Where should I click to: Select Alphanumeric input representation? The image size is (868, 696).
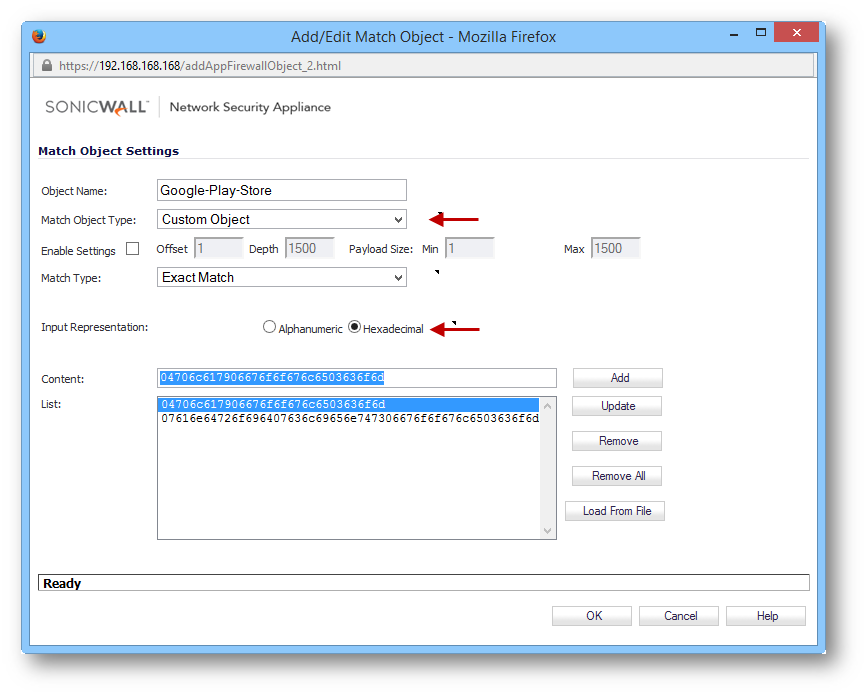(269, 327)
